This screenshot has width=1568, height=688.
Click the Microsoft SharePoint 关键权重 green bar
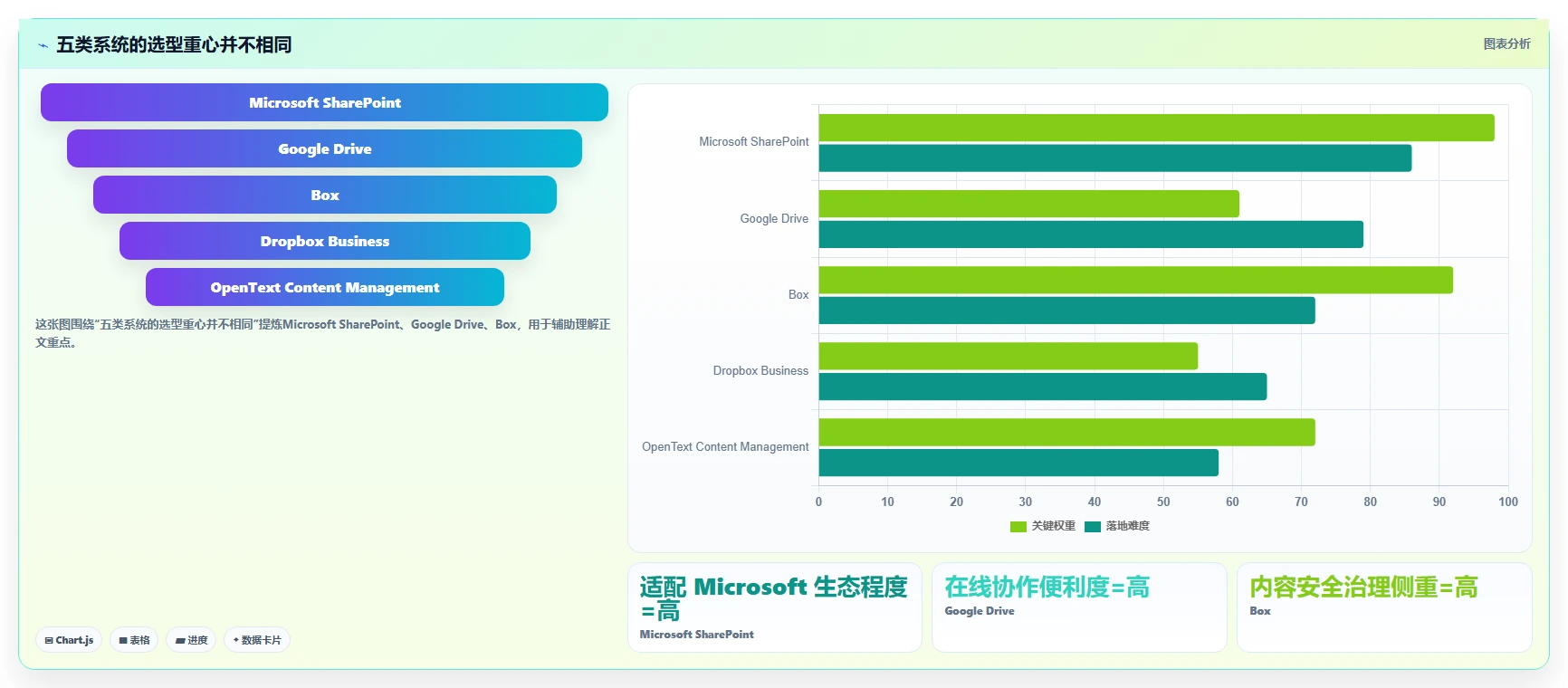pyautogui.click(x=1156, y=128)
